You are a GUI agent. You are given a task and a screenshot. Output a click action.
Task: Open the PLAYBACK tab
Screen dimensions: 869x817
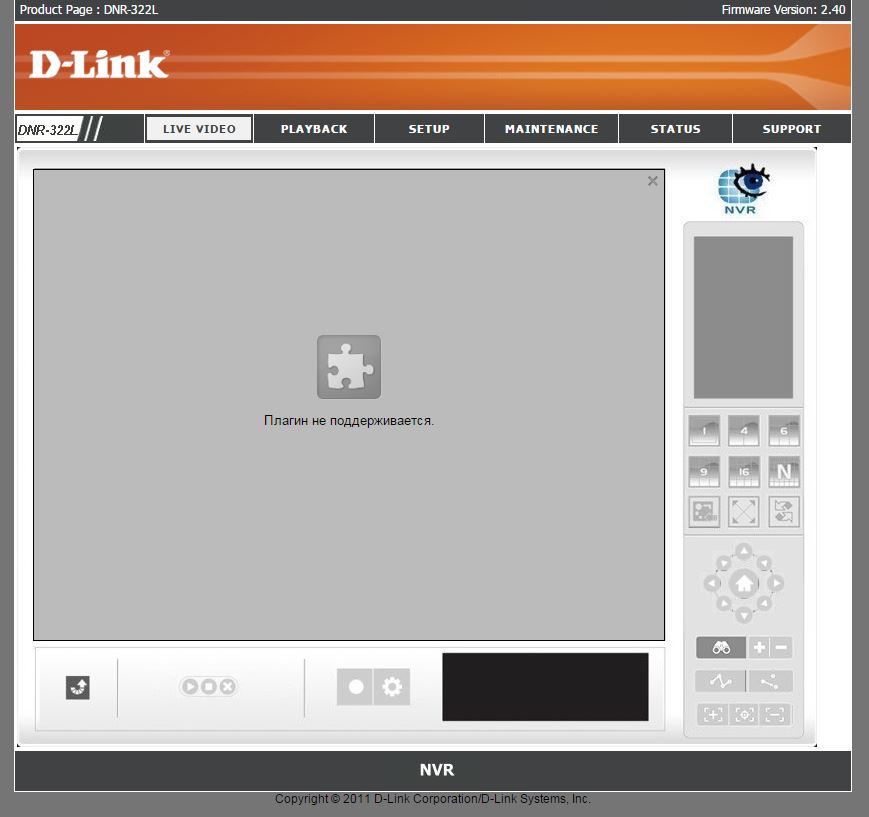(314, 129)
